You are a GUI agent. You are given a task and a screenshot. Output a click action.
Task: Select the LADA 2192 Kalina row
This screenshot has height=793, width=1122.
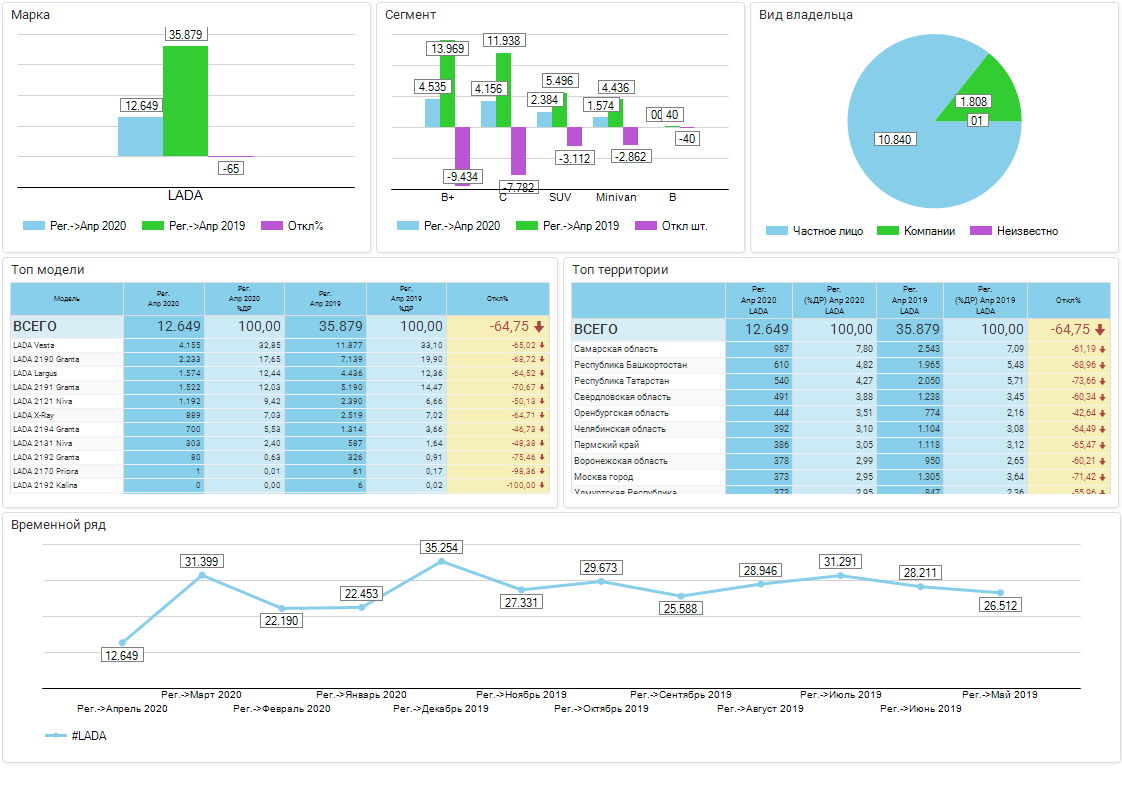click(x=280, y=485)
